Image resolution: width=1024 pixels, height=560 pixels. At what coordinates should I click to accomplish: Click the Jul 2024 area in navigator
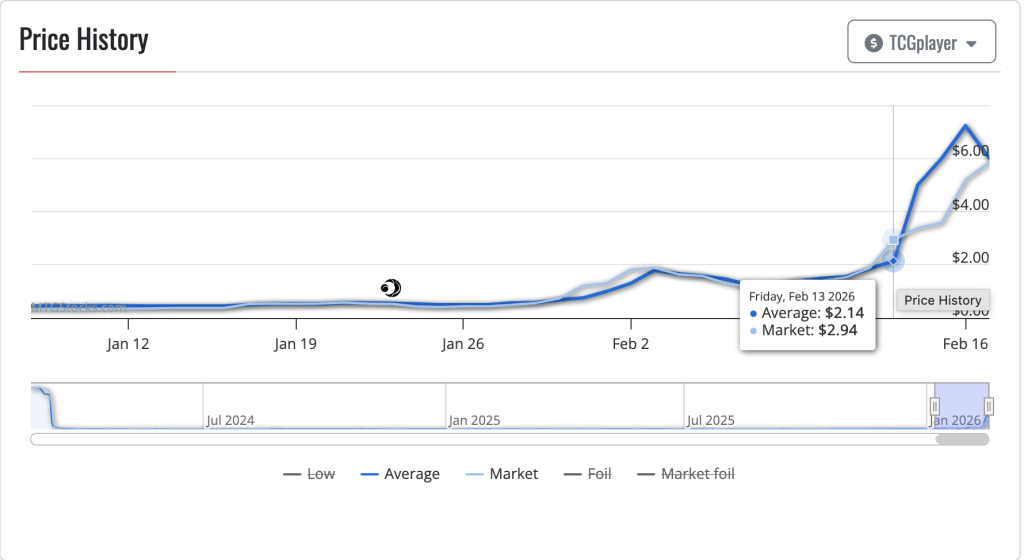click(230, 420)
